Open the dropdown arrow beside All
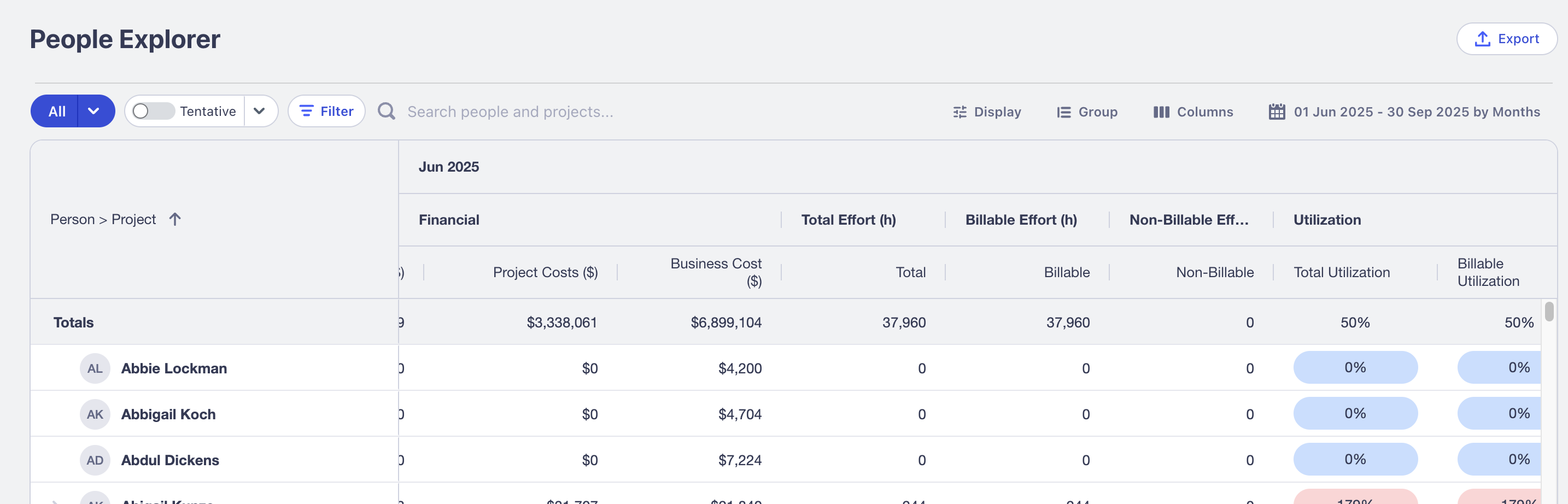Viewport: 1568px width, 504px height. pyautogui.click(x=95, y=112)
